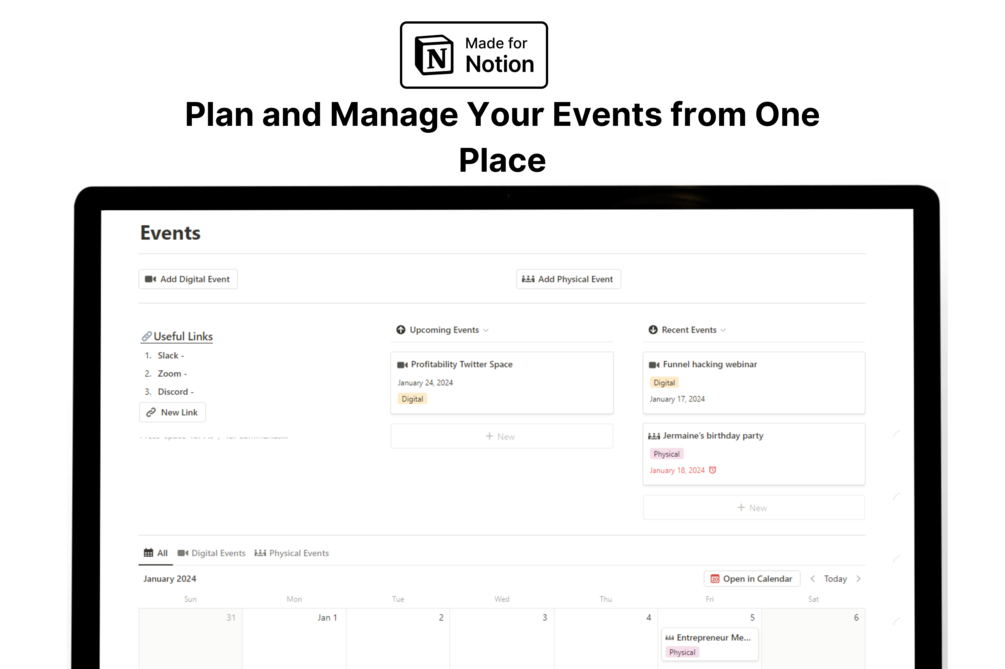Expand the Recent Events view dropdown

point(723,330)
